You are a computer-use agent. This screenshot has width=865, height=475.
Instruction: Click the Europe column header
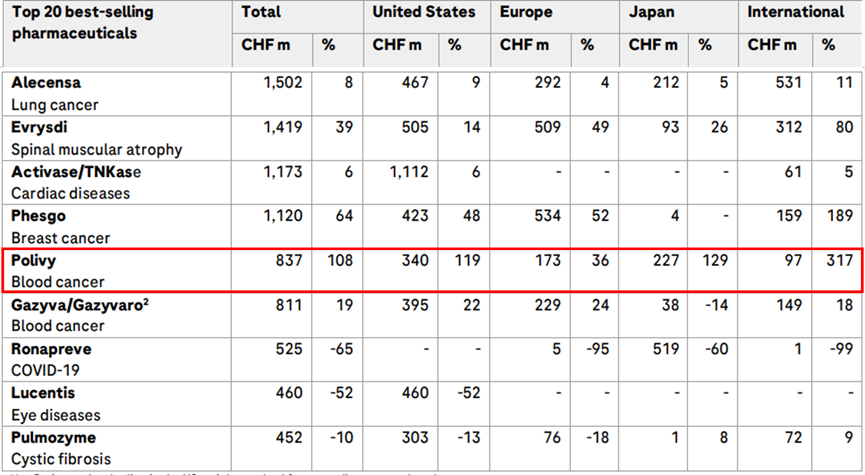[526, 13]
